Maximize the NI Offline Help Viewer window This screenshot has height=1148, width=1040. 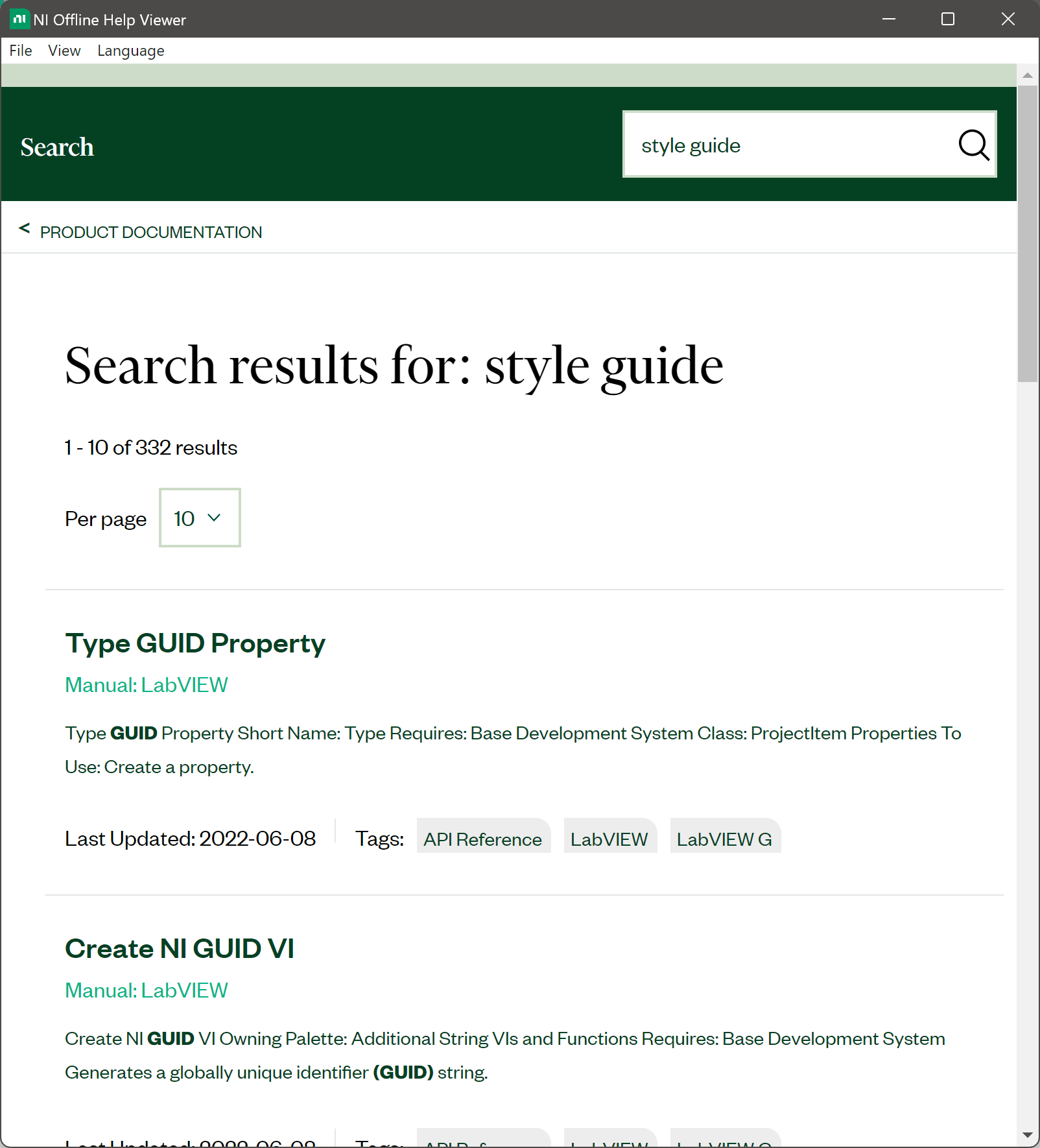tap(948, 19)
